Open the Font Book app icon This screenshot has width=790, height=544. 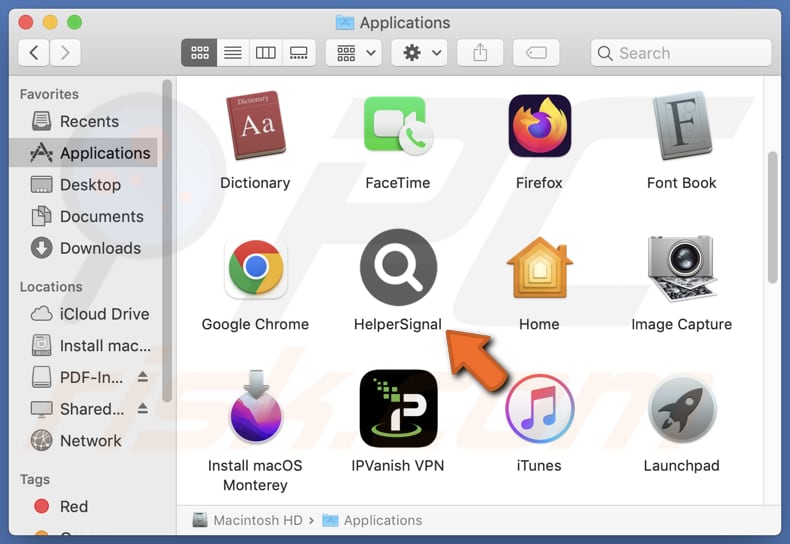point(682,125)
